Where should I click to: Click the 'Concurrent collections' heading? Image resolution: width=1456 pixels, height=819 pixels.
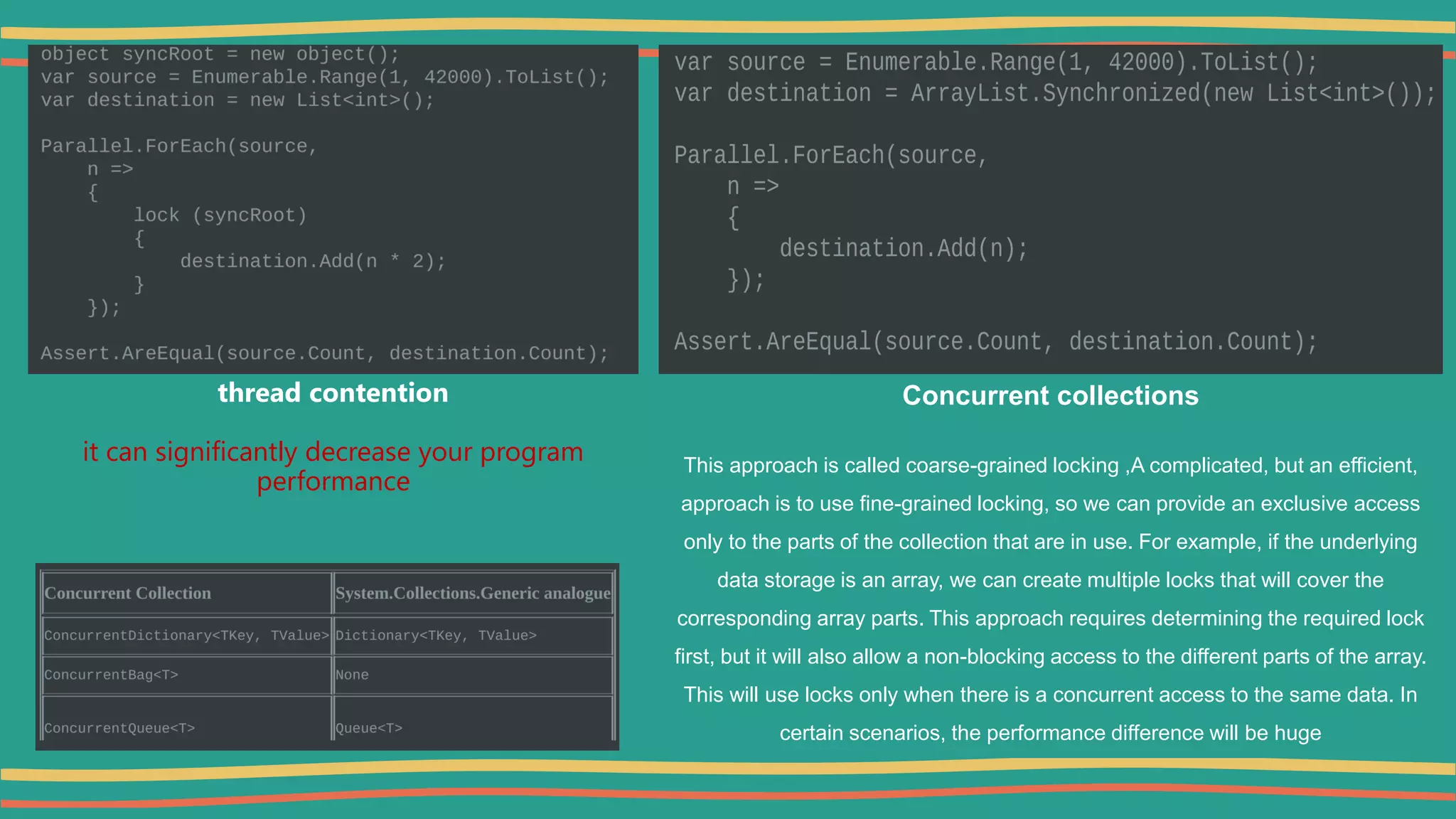click(1050, 395)
